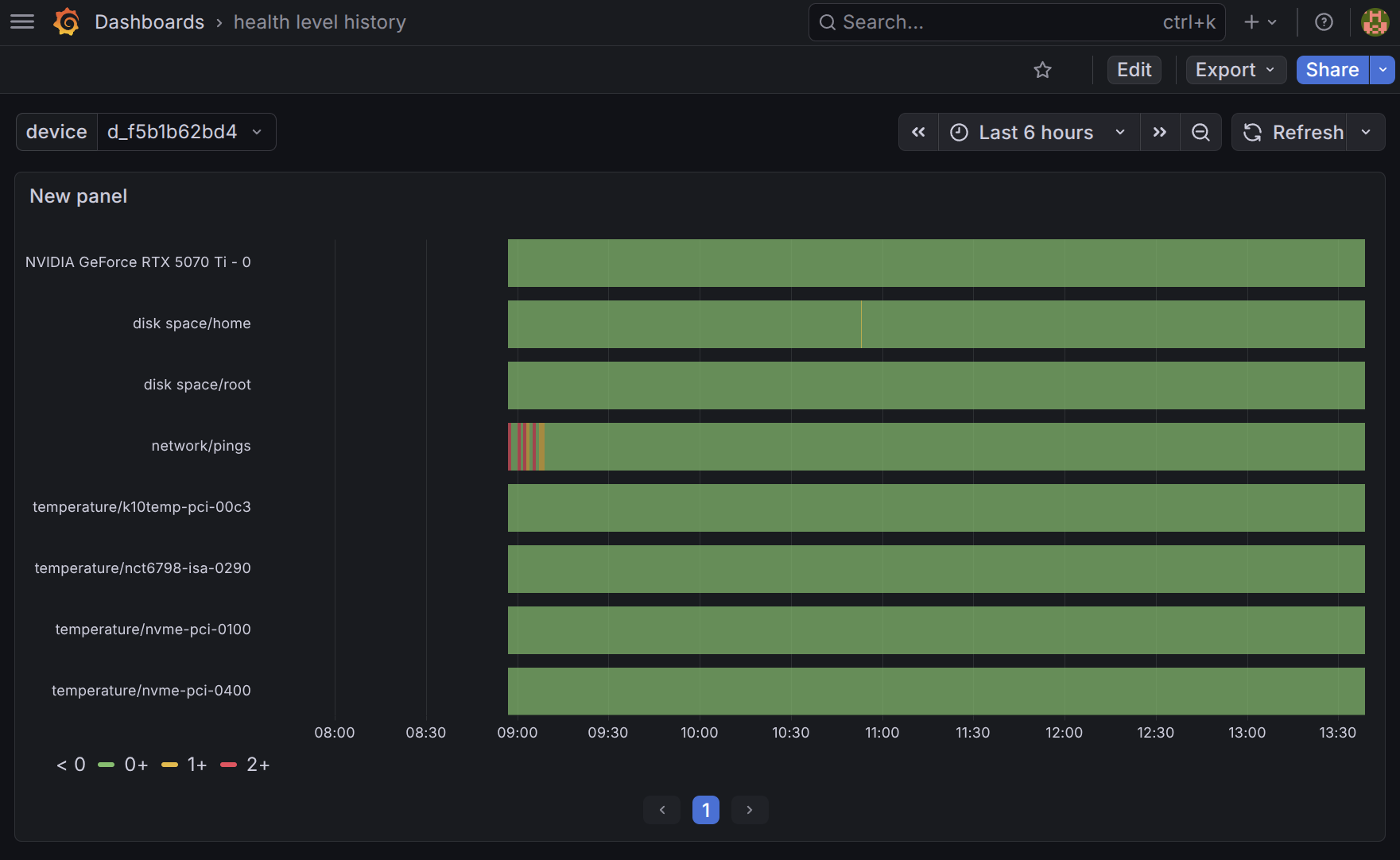Image resolution: width=1400 pixels, height=860 pixels.
Task: Open the Share options chevron
Action: pos(1383,70)
